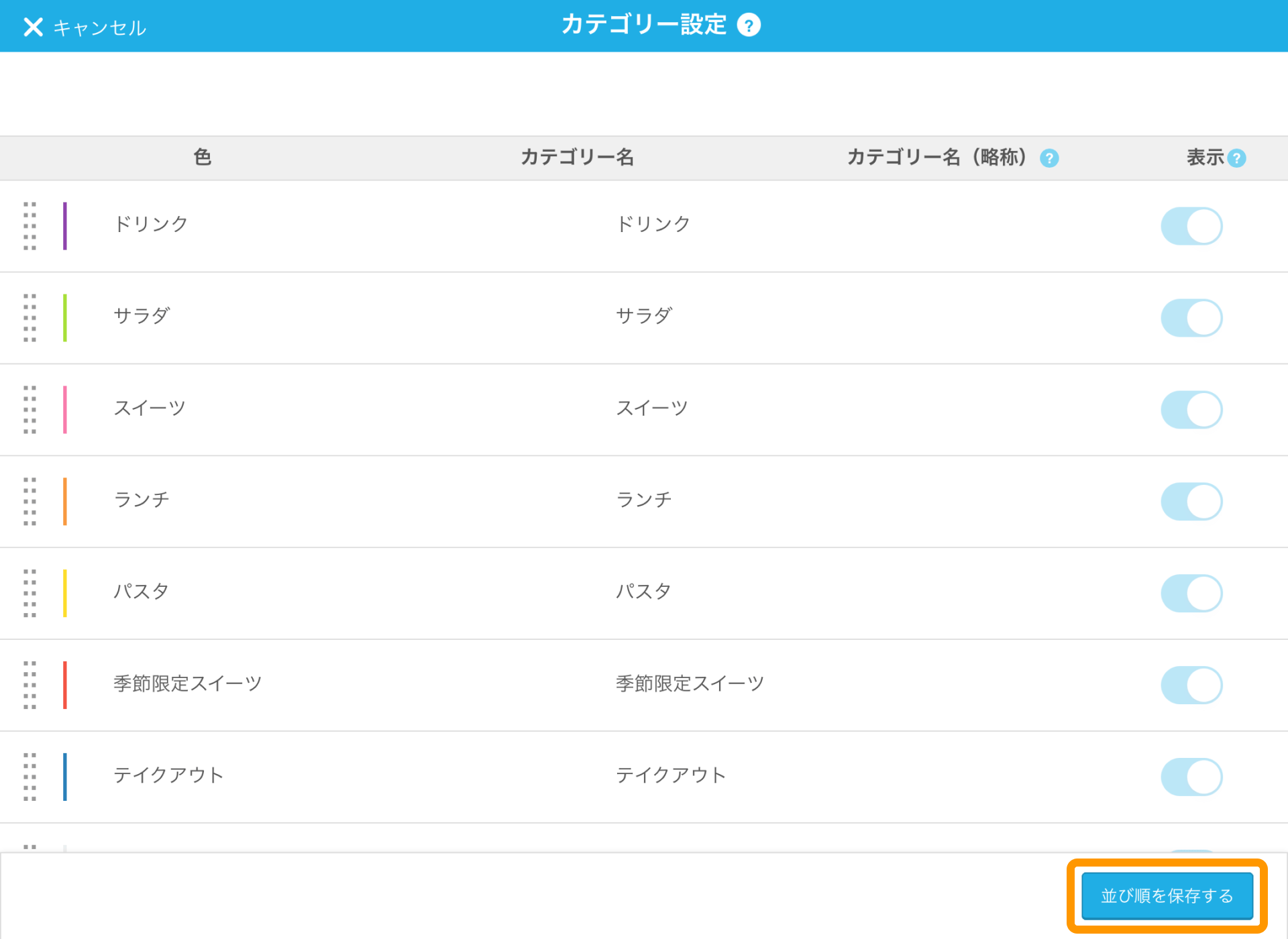Viewport: 1288px width, 939px height.
Task: Click the 並び順を保存する button
Action: tap(1167, 896)
